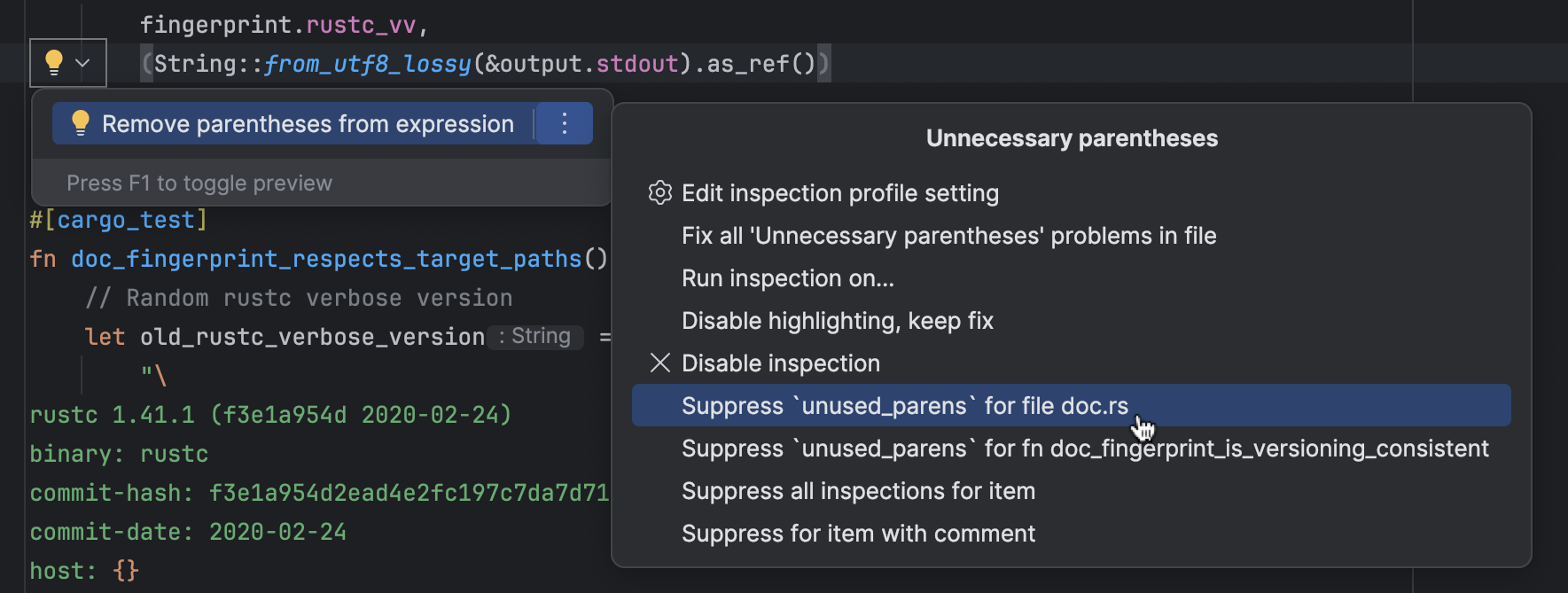1568x593 pixels.
Task: Select 'Suppress all inspections for item'
Action: (857, 491)
